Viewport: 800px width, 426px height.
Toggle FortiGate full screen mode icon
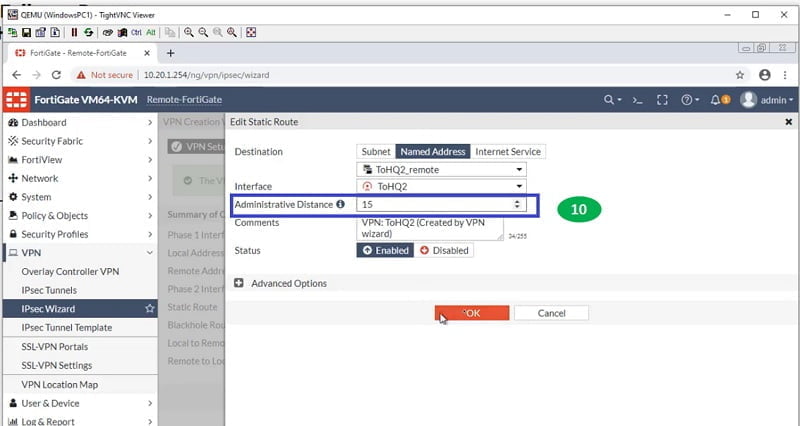click(x=662, y=100)
